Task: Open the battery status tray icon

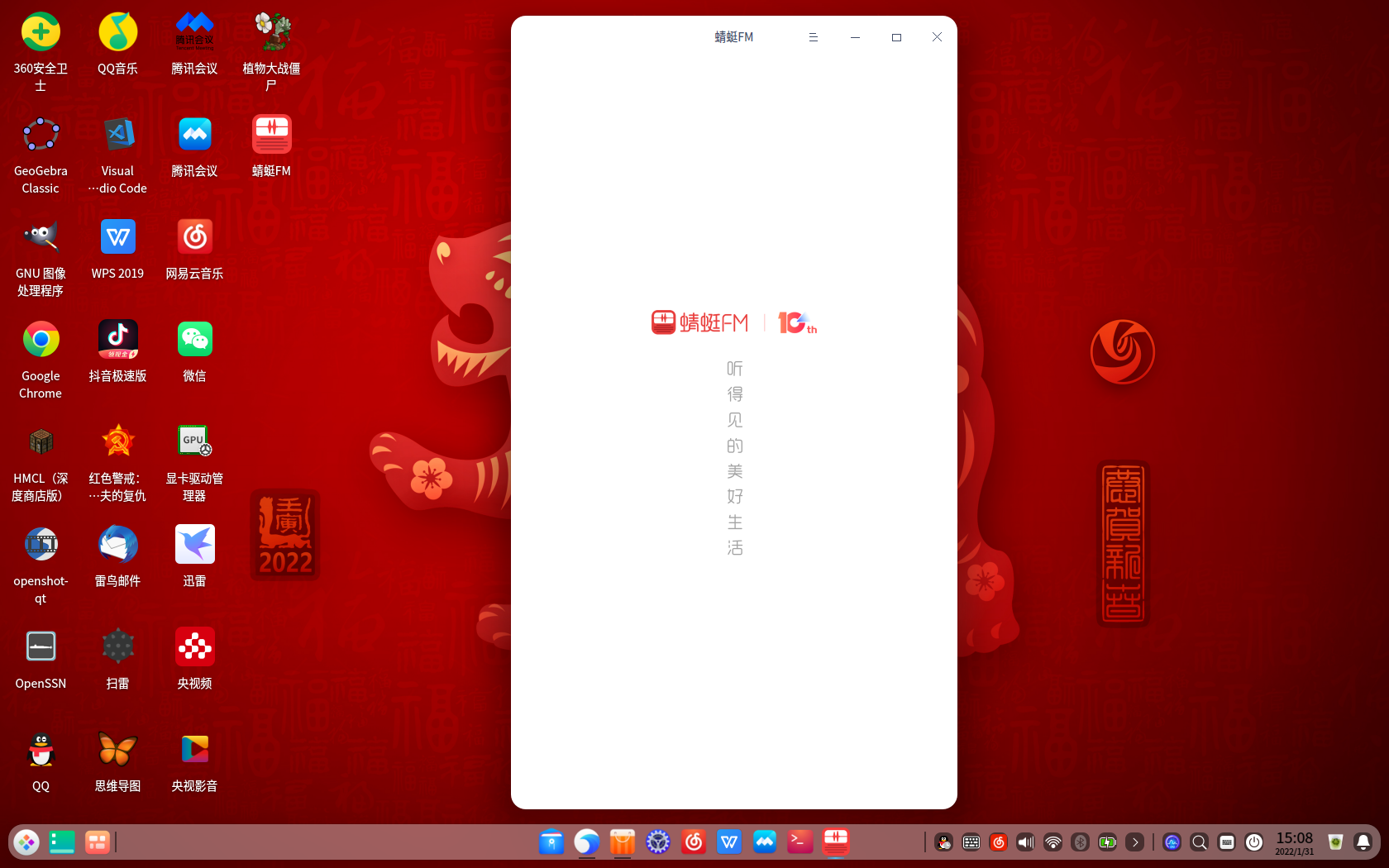Action: click(1107, 842)
